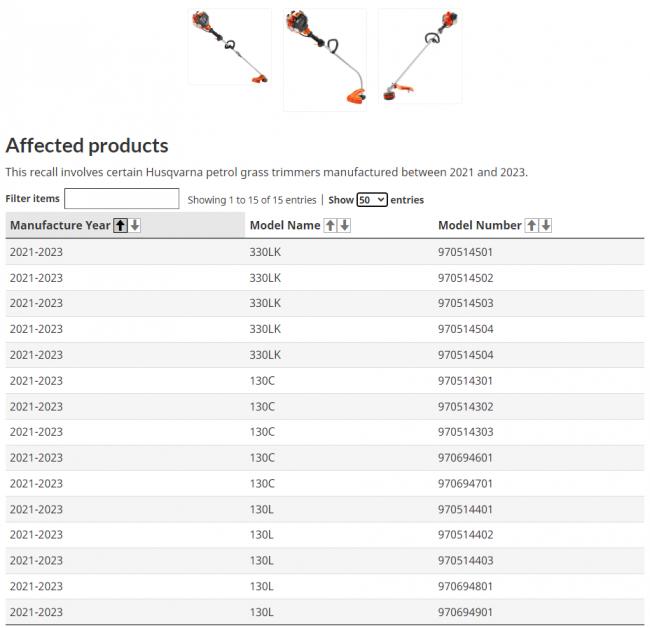Select model number 970514503

[466, 303]
